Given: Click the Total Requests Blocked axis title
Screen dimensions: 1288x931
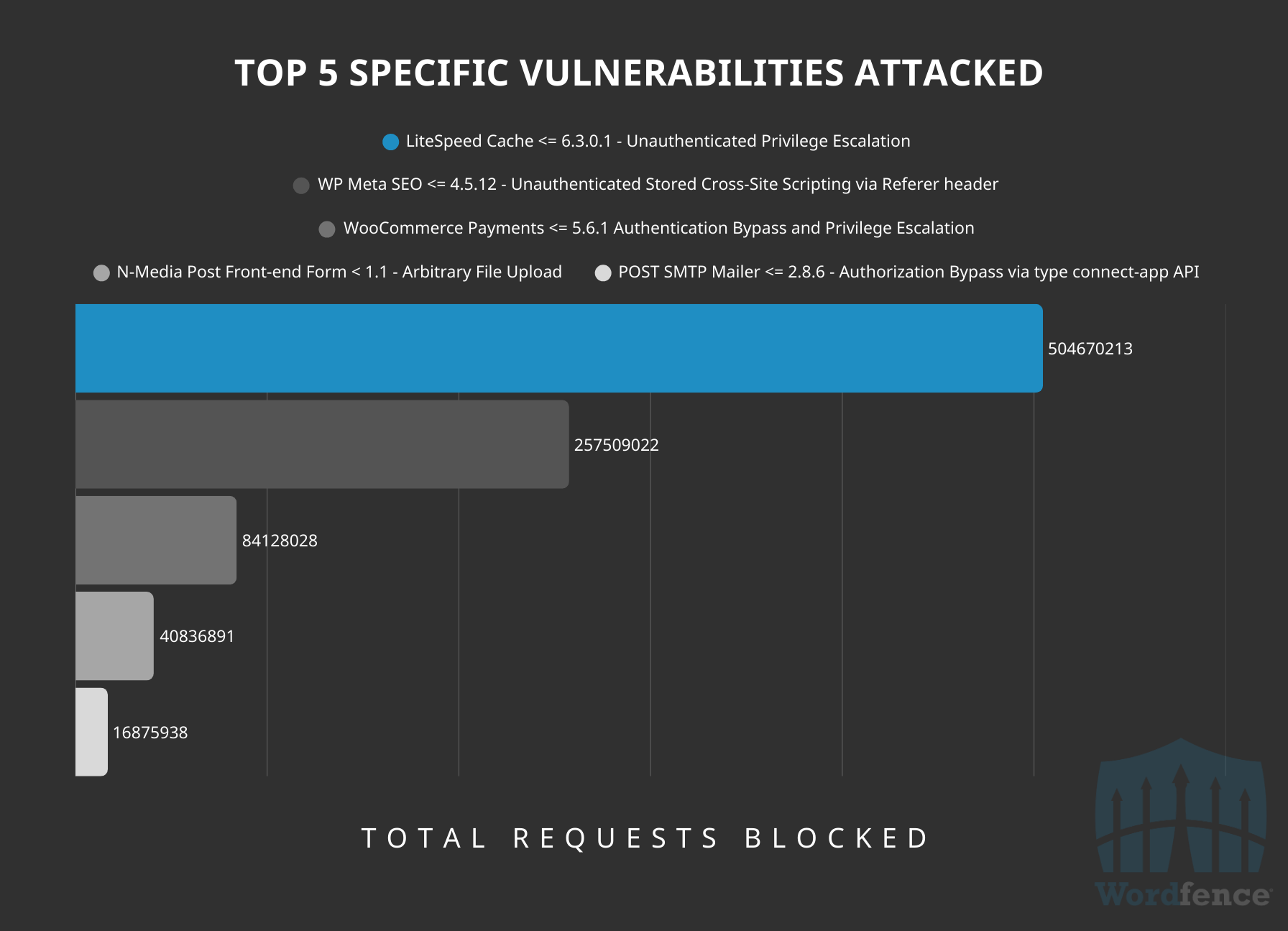Looking at the screenshot, I should [x=645, y=838].
